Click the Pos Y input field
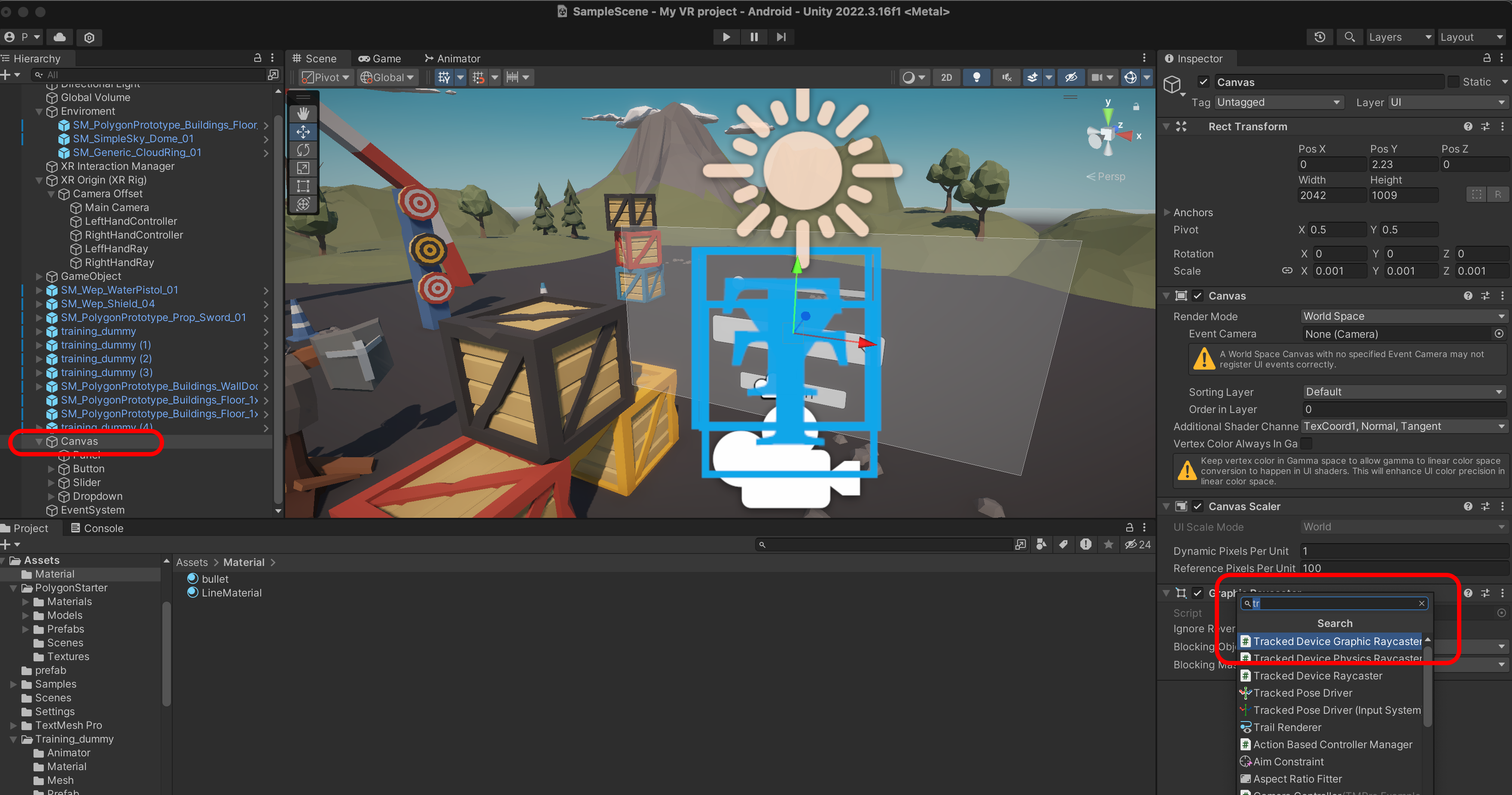The image size is (1512, 795). click(x=1403, y=165)
